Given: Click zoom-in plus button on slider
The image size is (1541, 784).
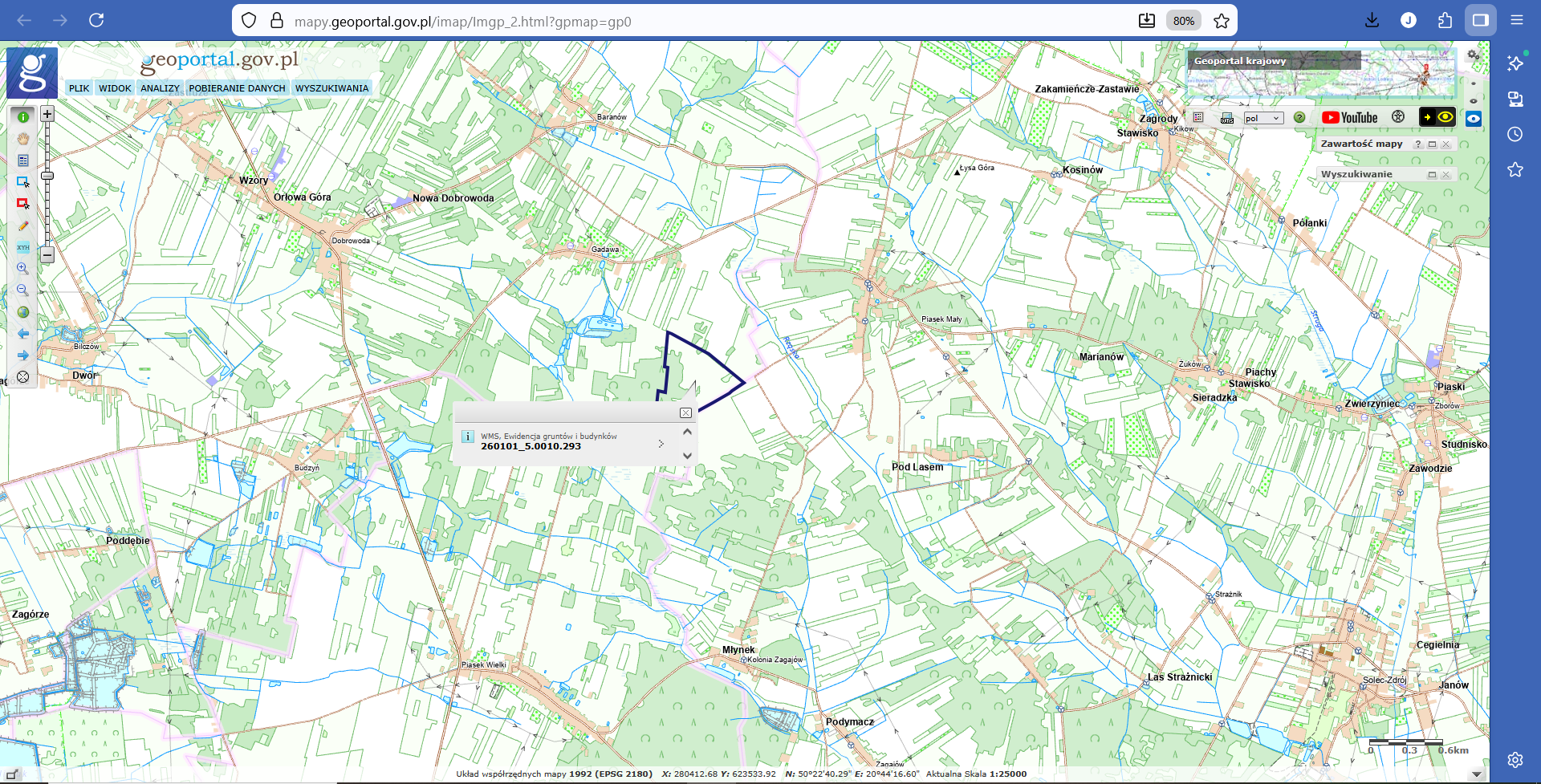Looking at the screenshot, I should (x=47, y=114).
